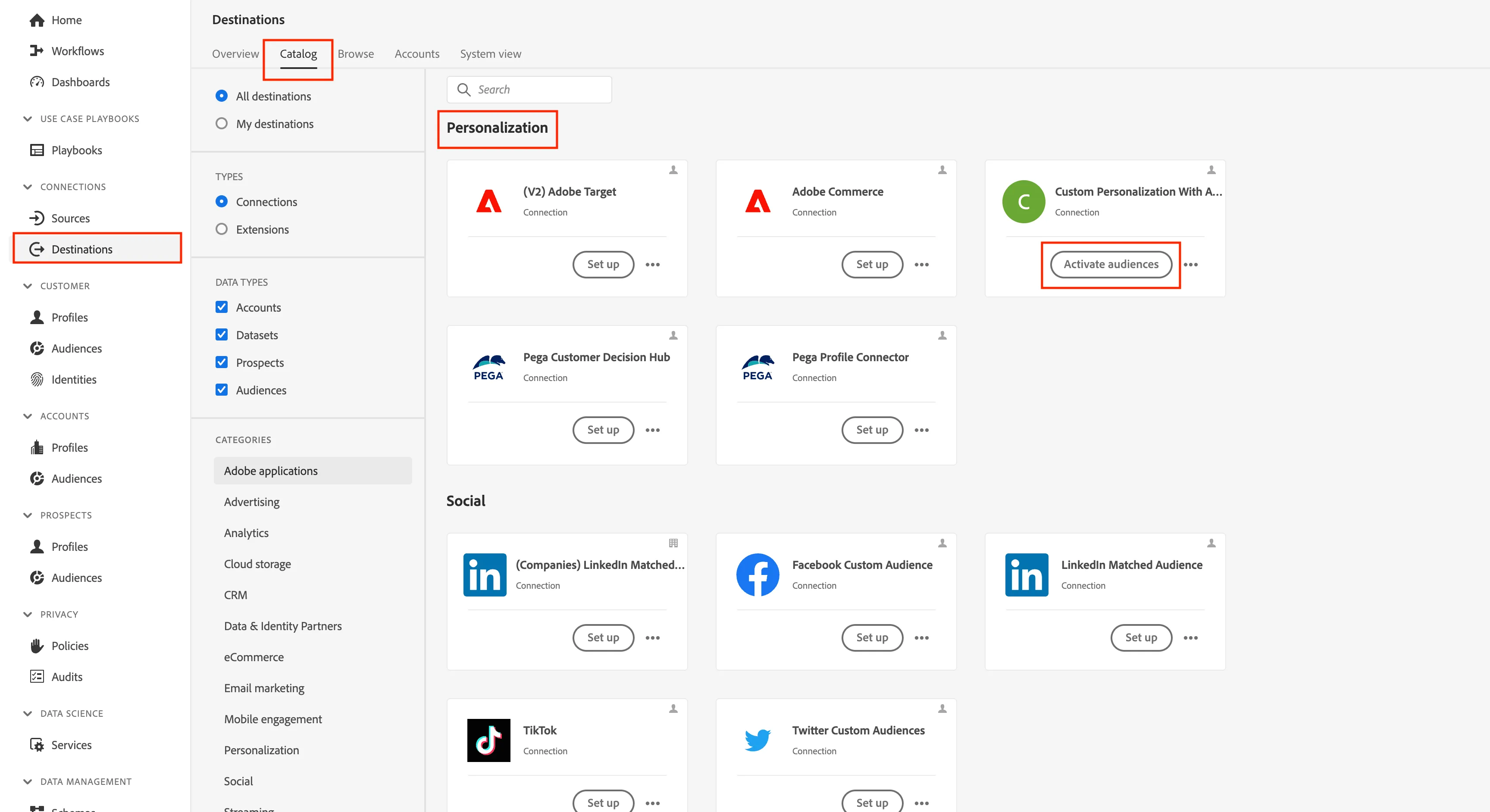
Task: Click Customer Profiles person icon
Action: [x=37, y=317]
